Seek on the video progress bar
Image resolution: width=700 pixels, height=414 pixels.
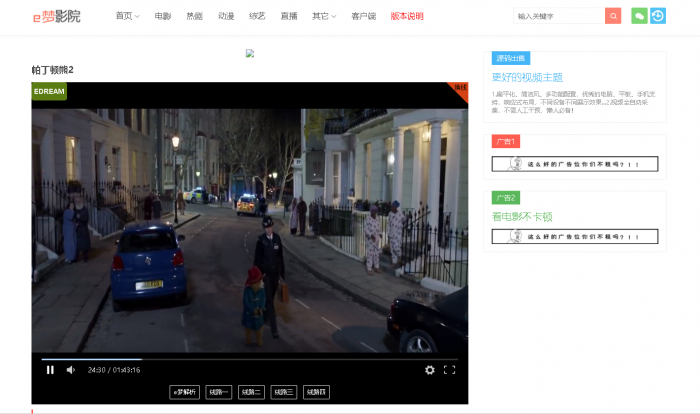[x=250, y=358]
